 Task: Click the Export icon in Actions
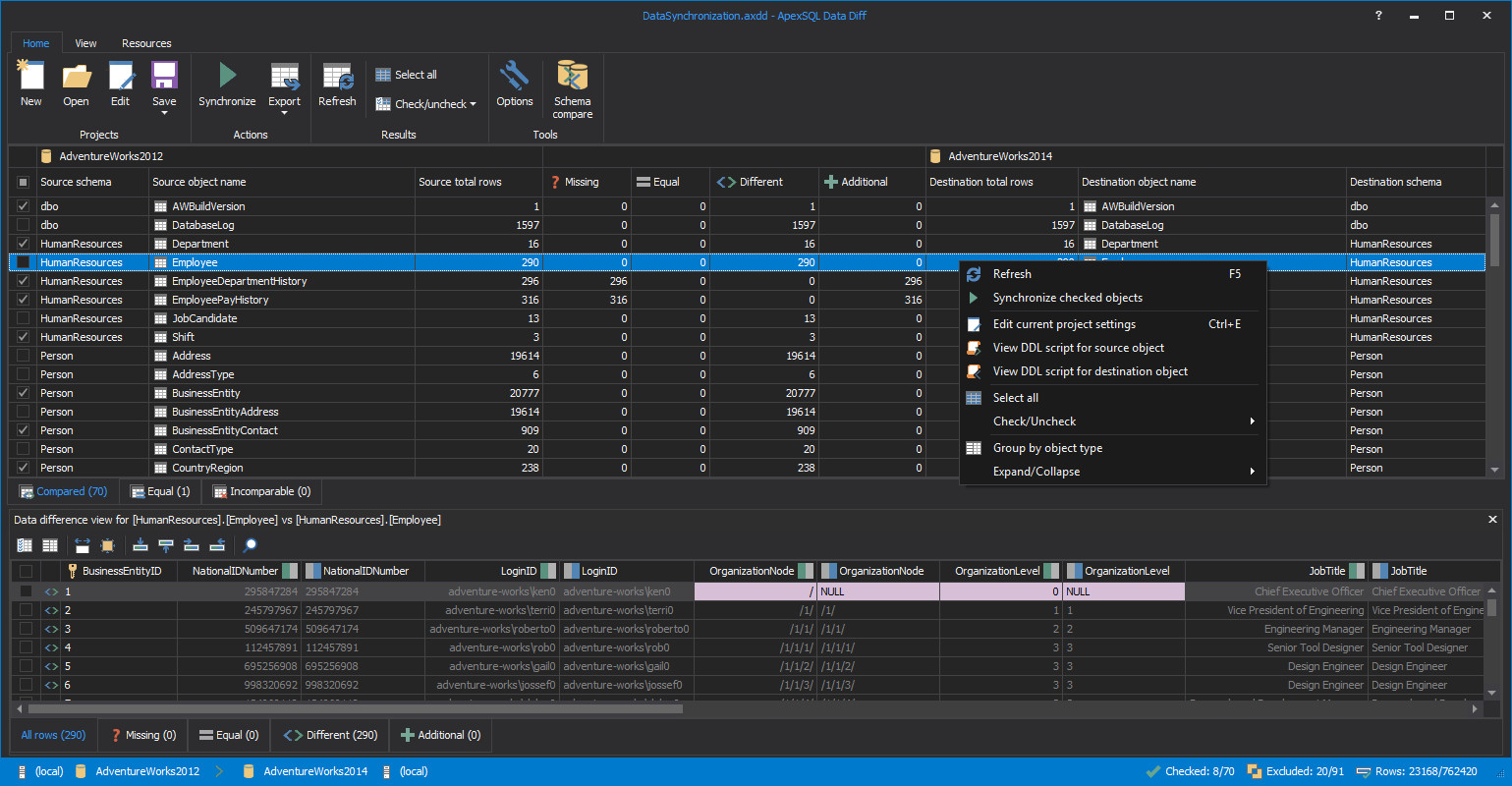(284, 76)
